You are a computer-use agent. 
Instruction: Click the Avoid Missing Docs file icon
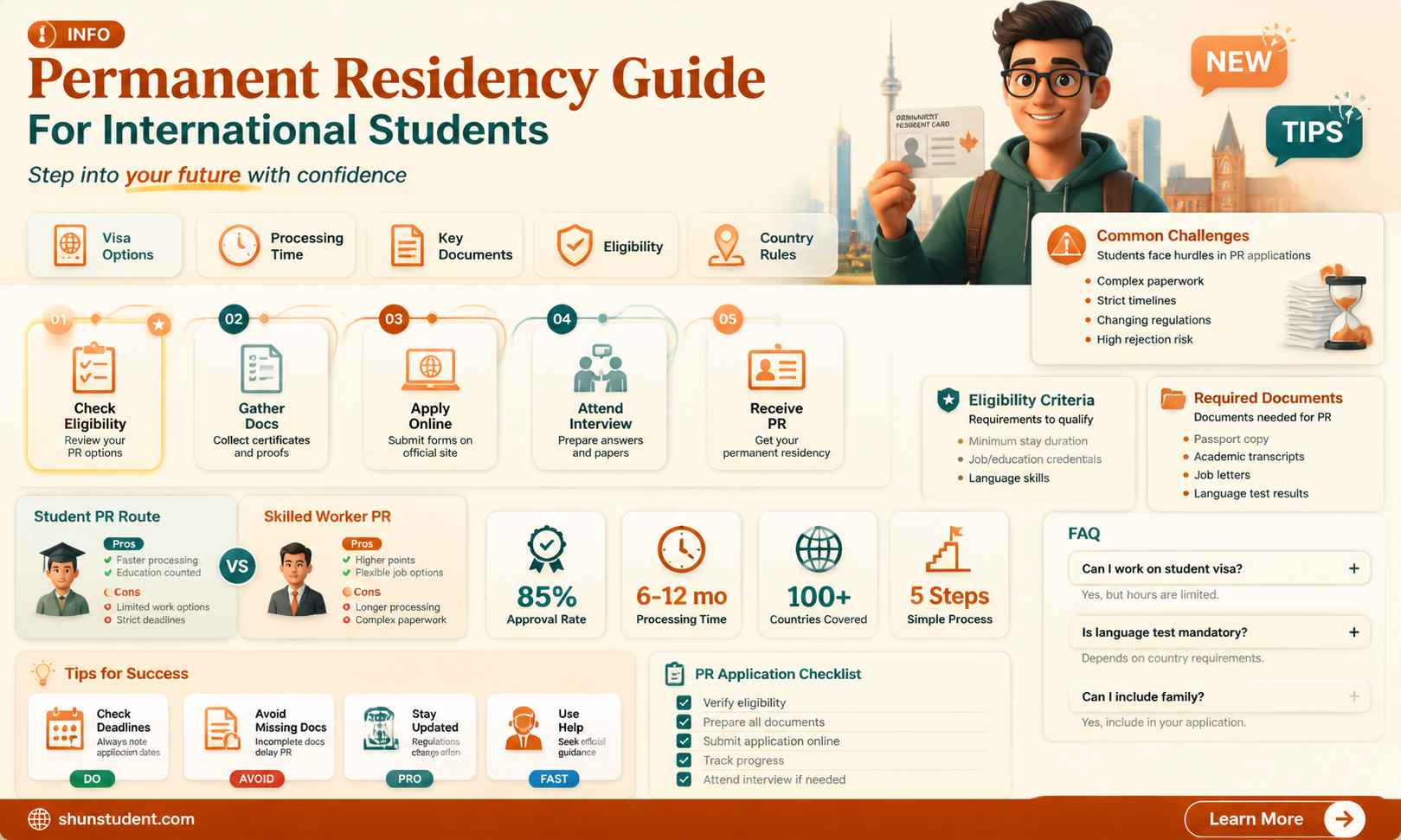click(x=222, y=728)
